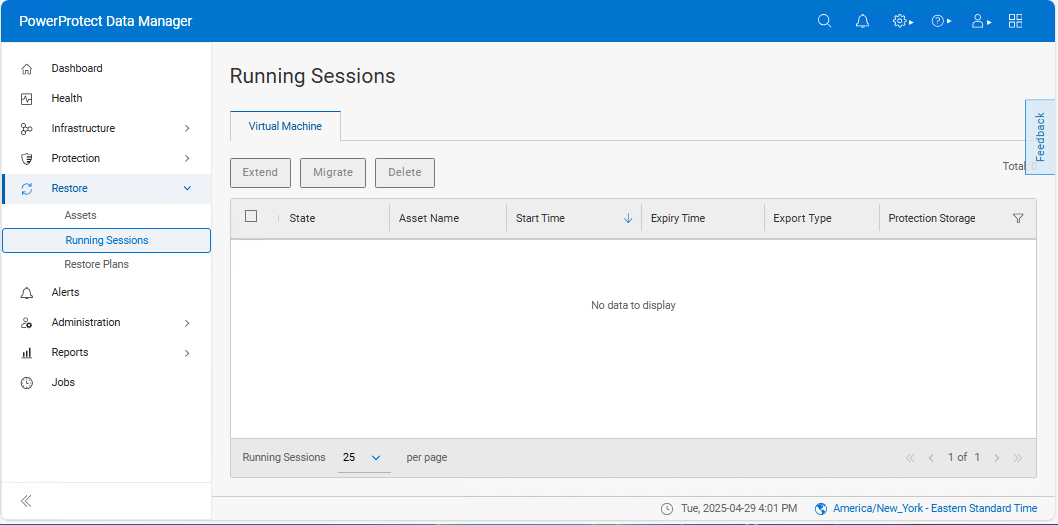Click the Alerts bell icon in sidebar

point(26,293)
